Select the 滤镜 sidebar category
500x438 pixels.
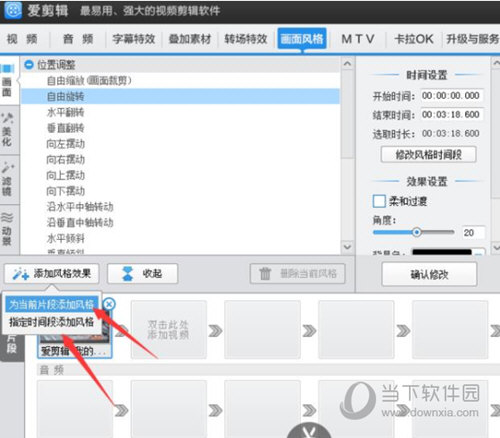click(8, 180)
